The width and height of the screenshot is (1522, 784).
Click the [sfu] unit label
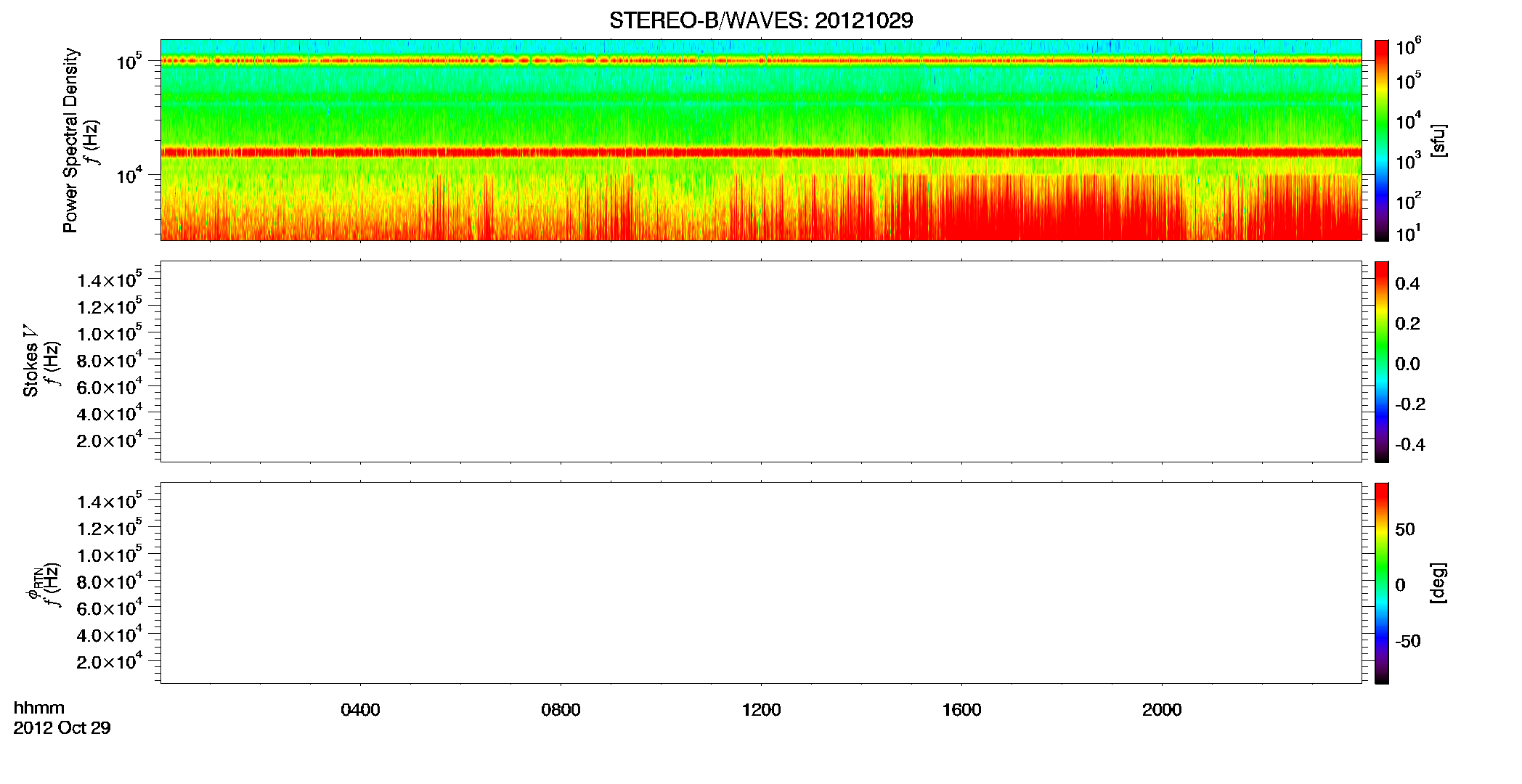pyautogui.click(x=1438, y=141)
